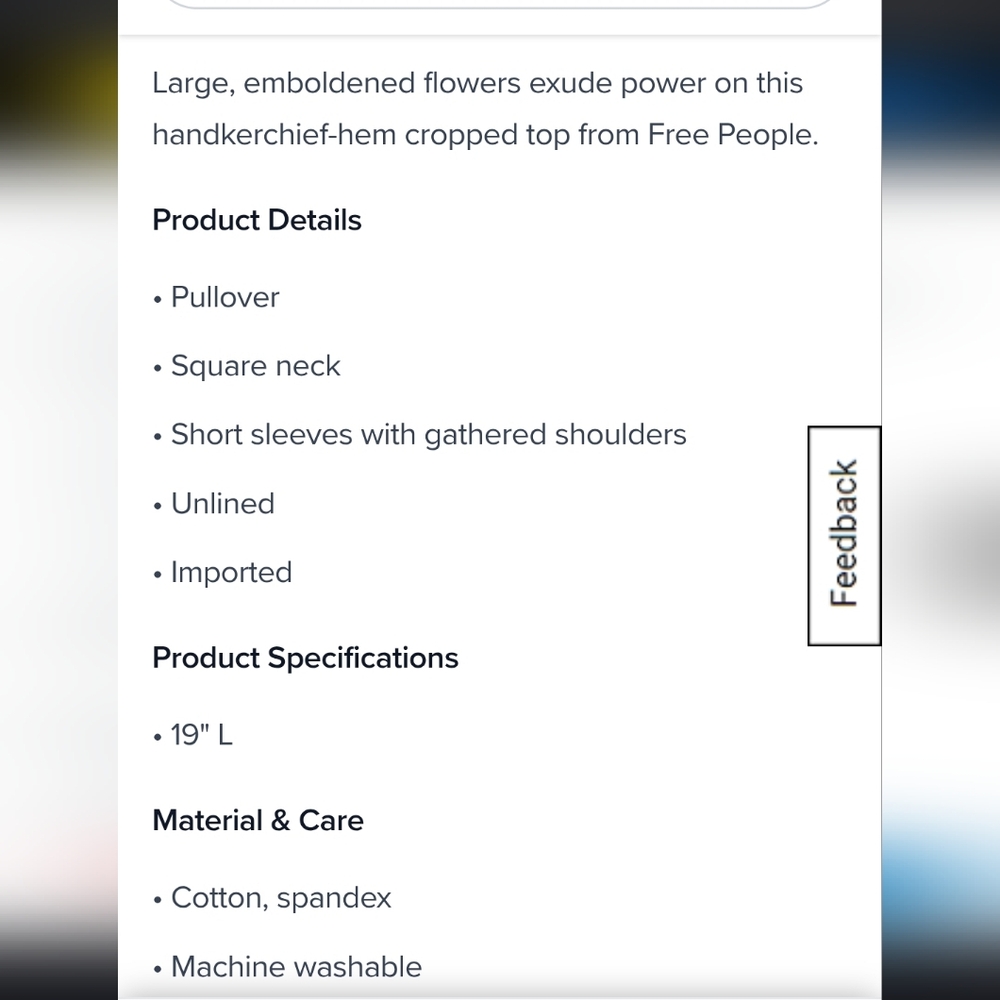Screen dimensions: 1000x1000
Task: Select the Pullover bullet item
Action: 225,297
